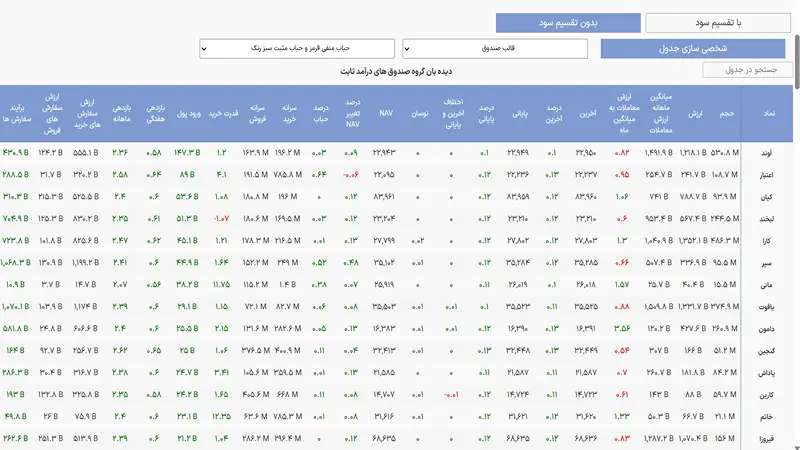
Task: Click the red trade ratio value in یاقوت row
Action: coord(622,306)
